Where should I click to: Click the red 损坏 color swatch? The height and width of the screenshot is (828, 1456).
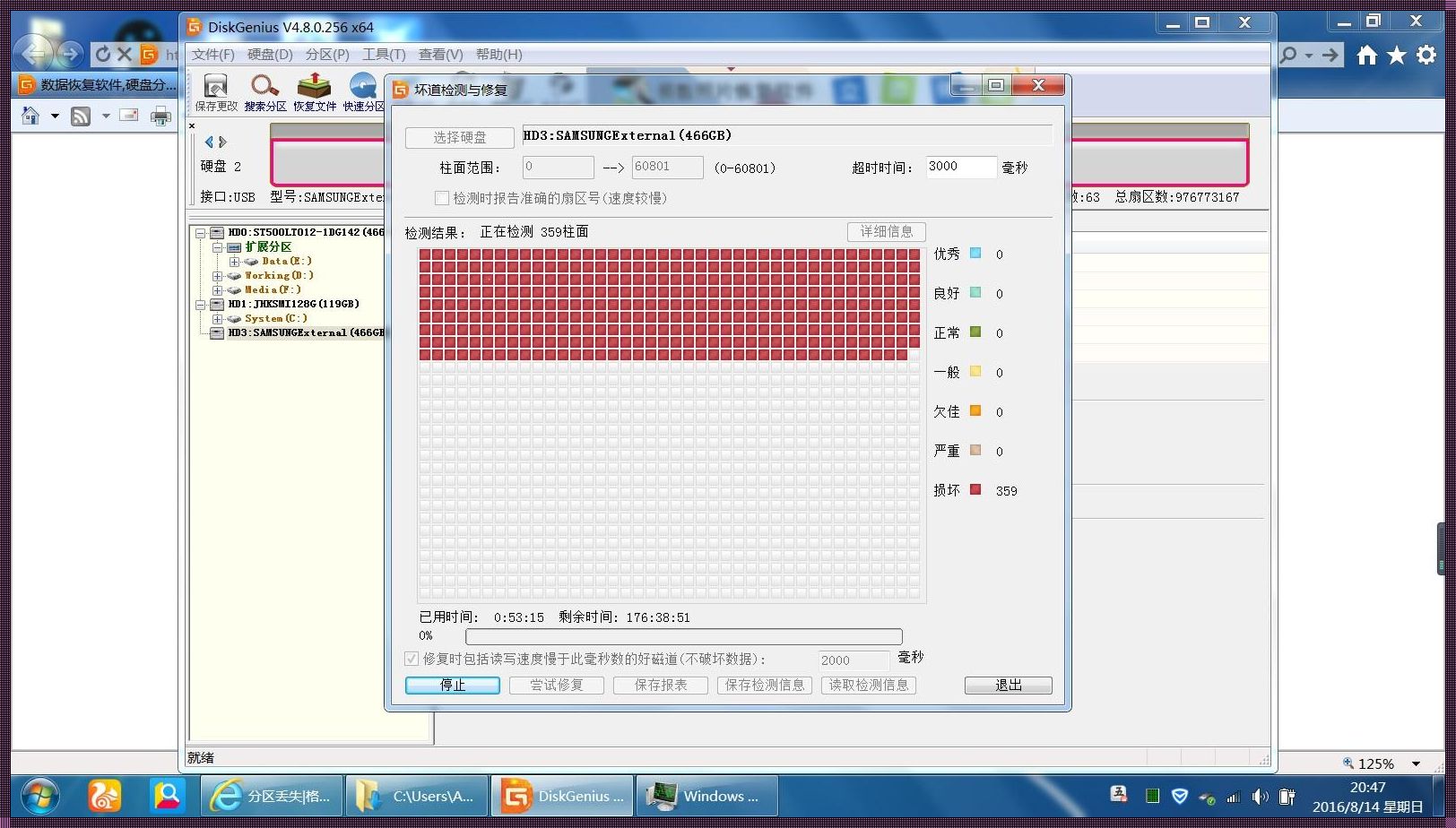pyautogui.click(x=975, y=489)
